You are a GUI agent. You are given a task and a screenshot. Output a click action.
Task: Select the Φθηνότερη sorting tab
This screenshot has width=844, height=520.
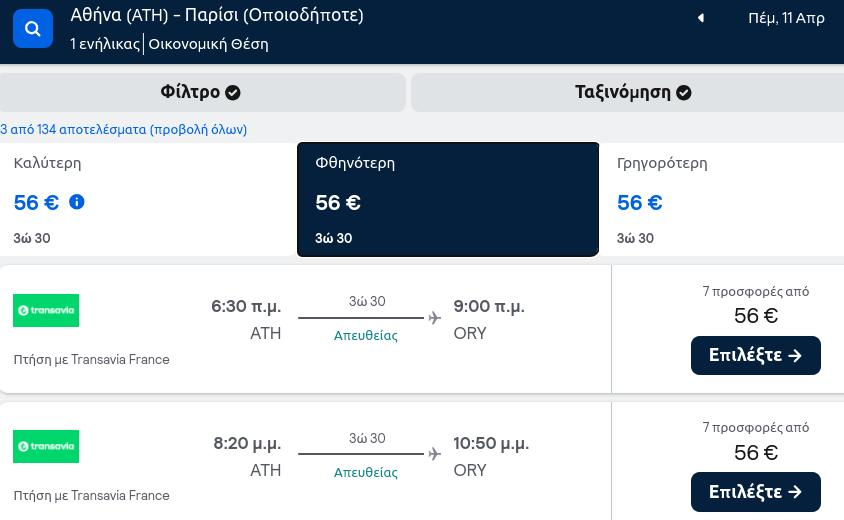[448, 199]
